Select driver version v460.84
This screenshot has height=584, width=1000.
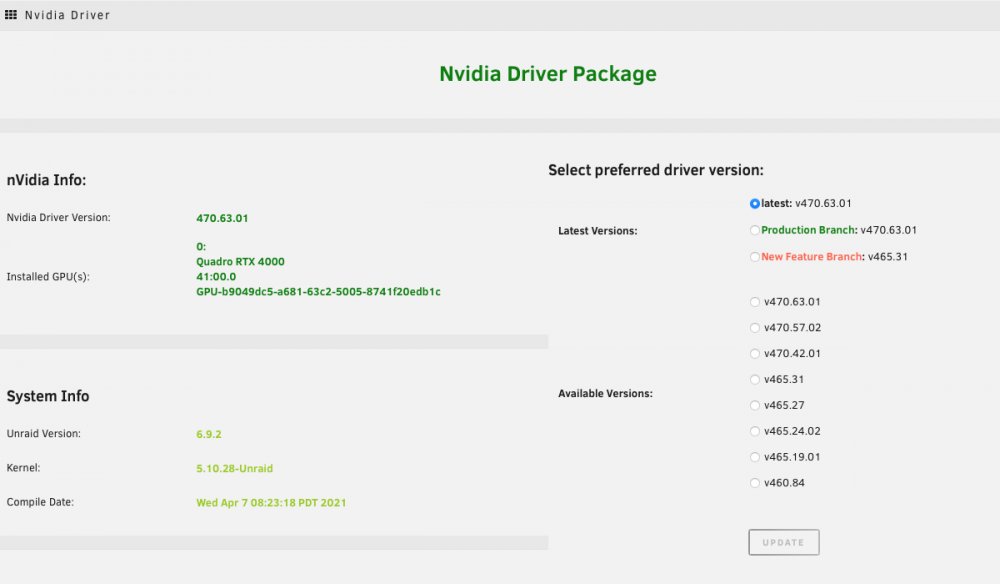pos(754,483)
